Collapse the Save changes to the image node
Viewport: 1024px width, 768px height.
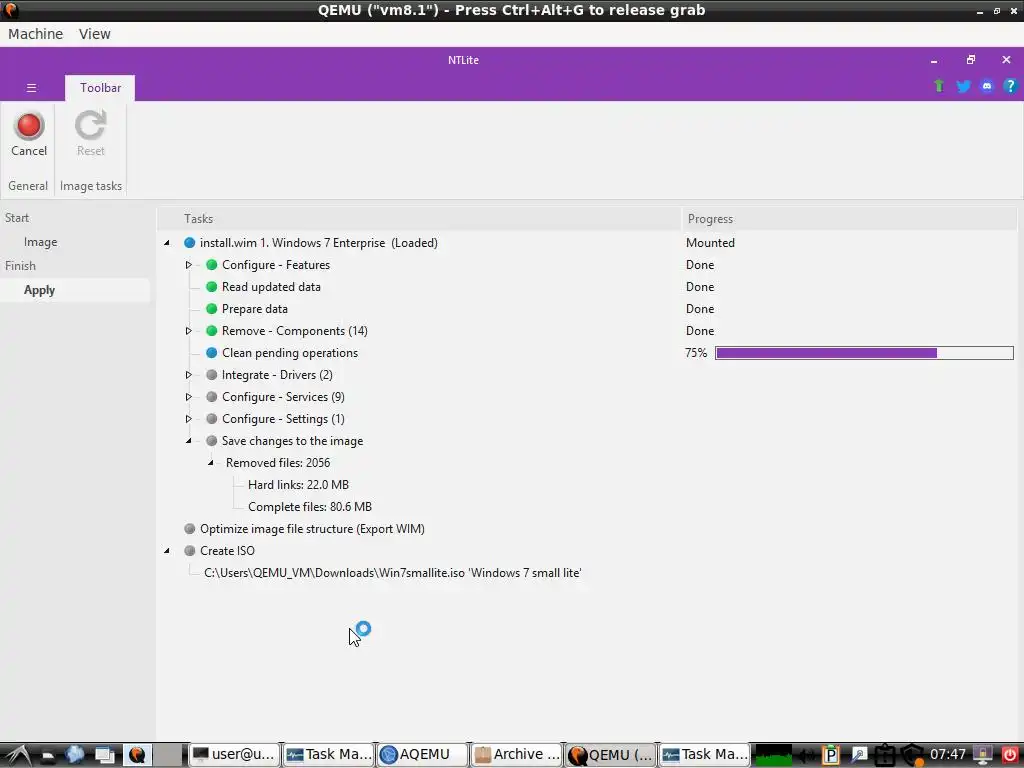189,441
